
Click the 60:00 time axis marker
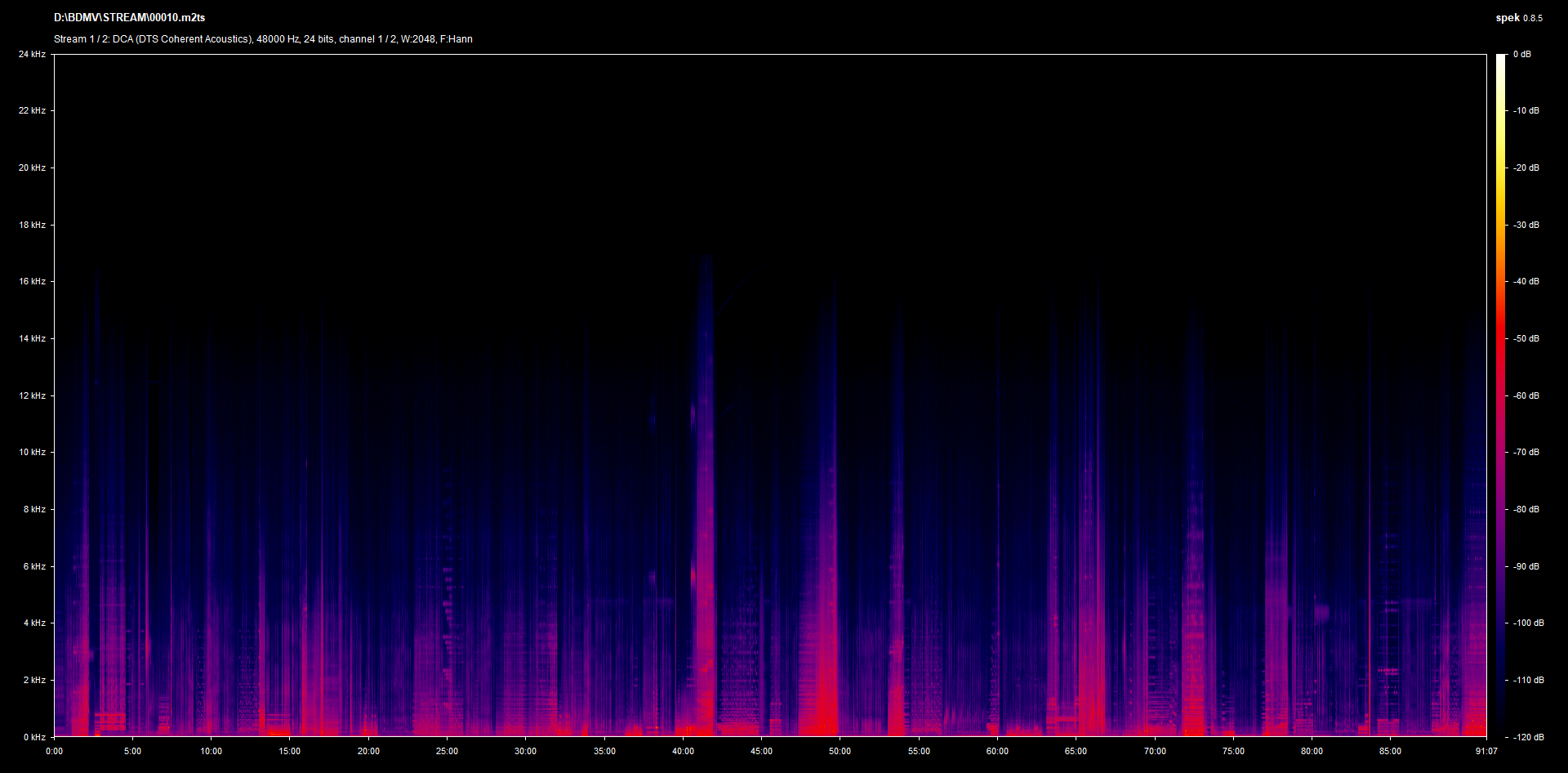(x=997, y=751)
